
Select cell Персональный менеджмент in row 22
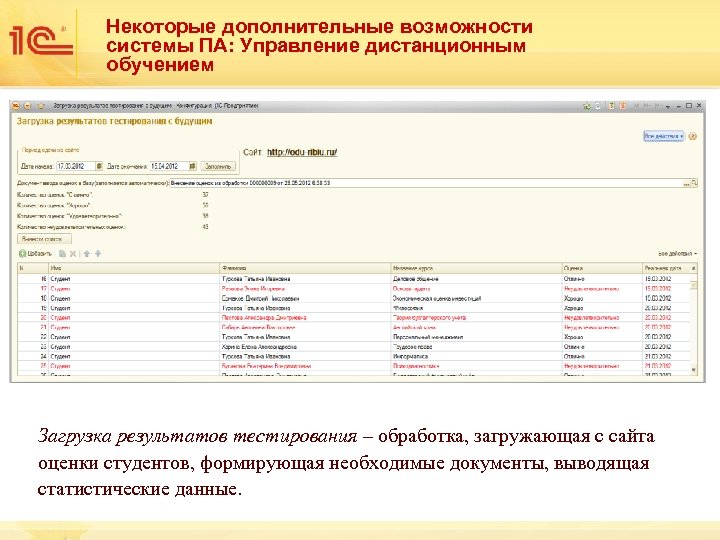click(x=477, y=337)
